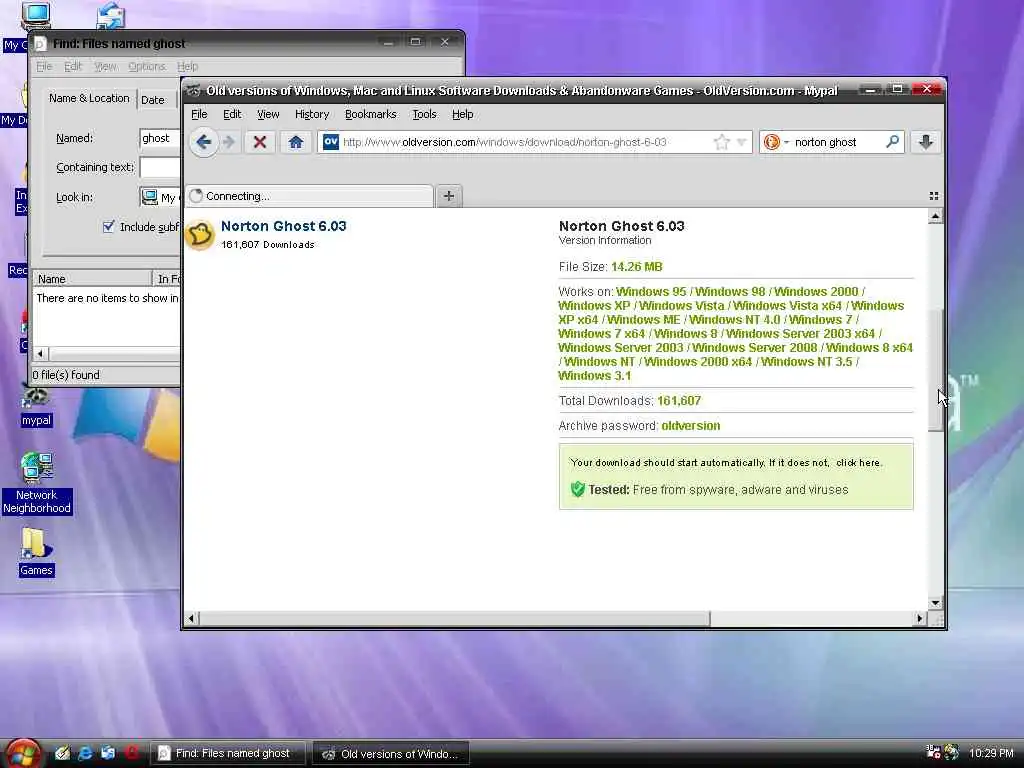Click the 10:29 PM taskbar clock
The width and height of the screenshot is (1024, 768).
(x=991, y=753)
